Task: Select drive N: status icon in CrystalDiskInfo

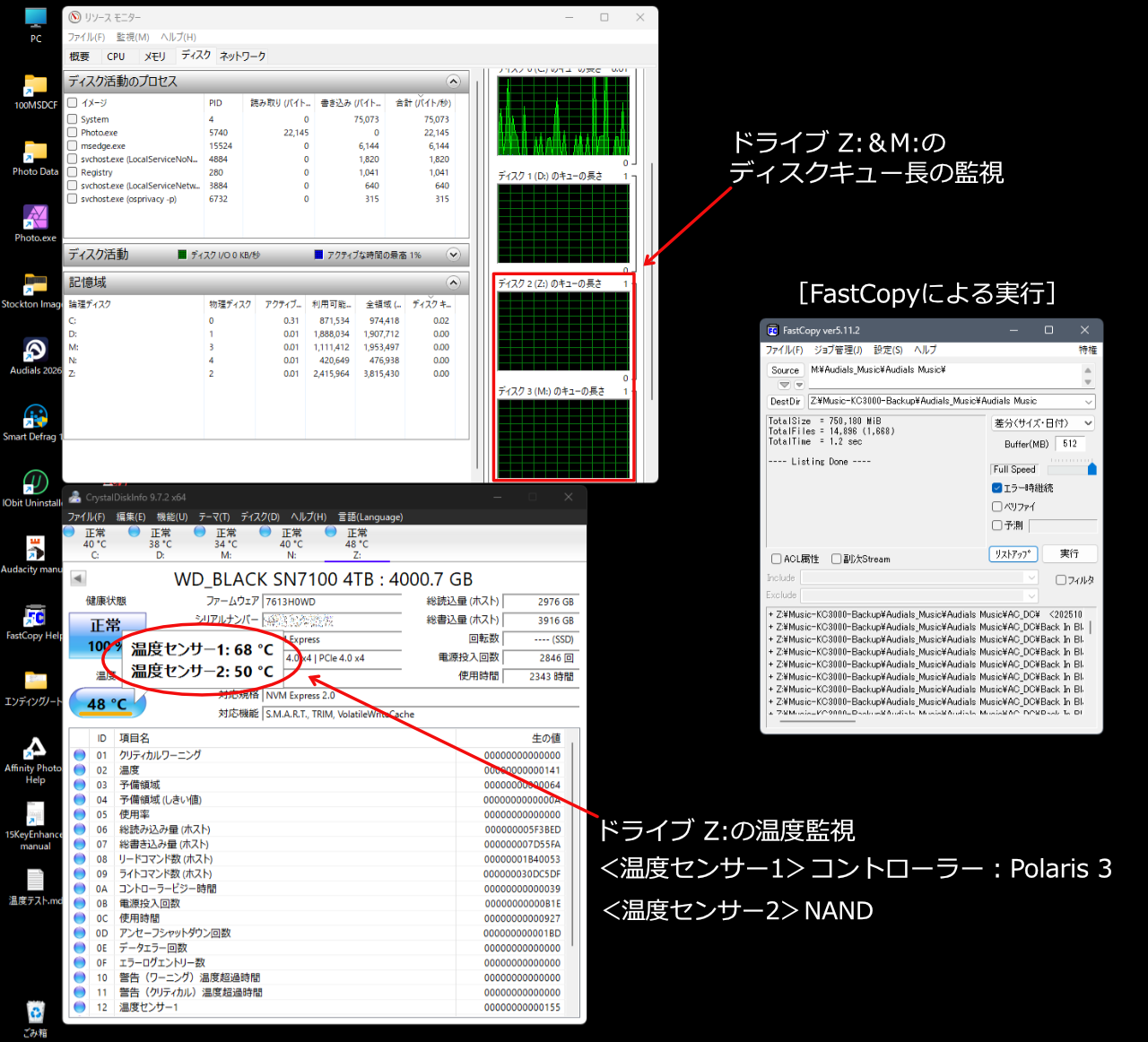Action: (x=265, y=532)
